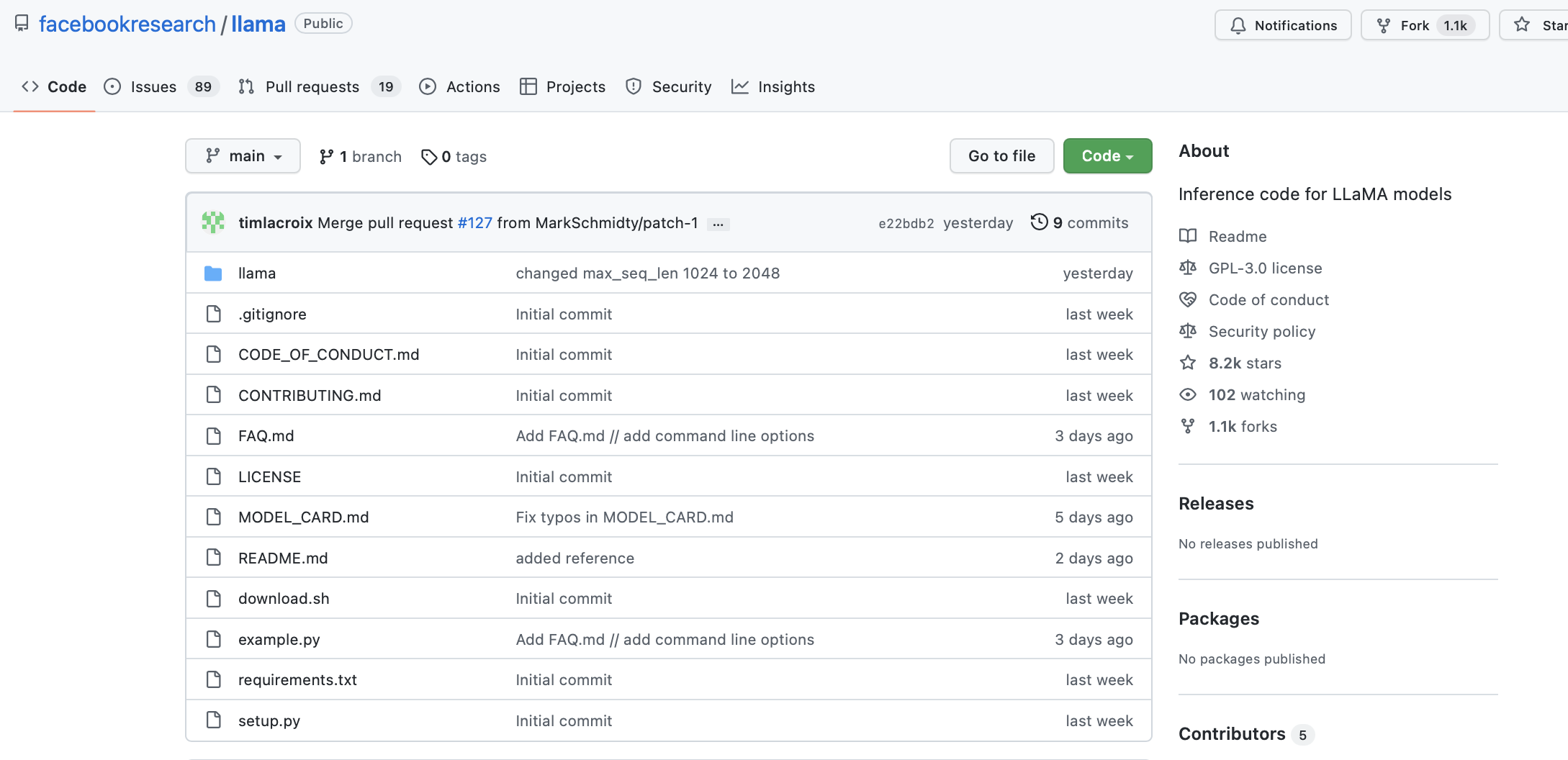Viewport: 1568px width, 760px height.
Task: Click the branch icon beside 1 branch
Action: point(328,156)
